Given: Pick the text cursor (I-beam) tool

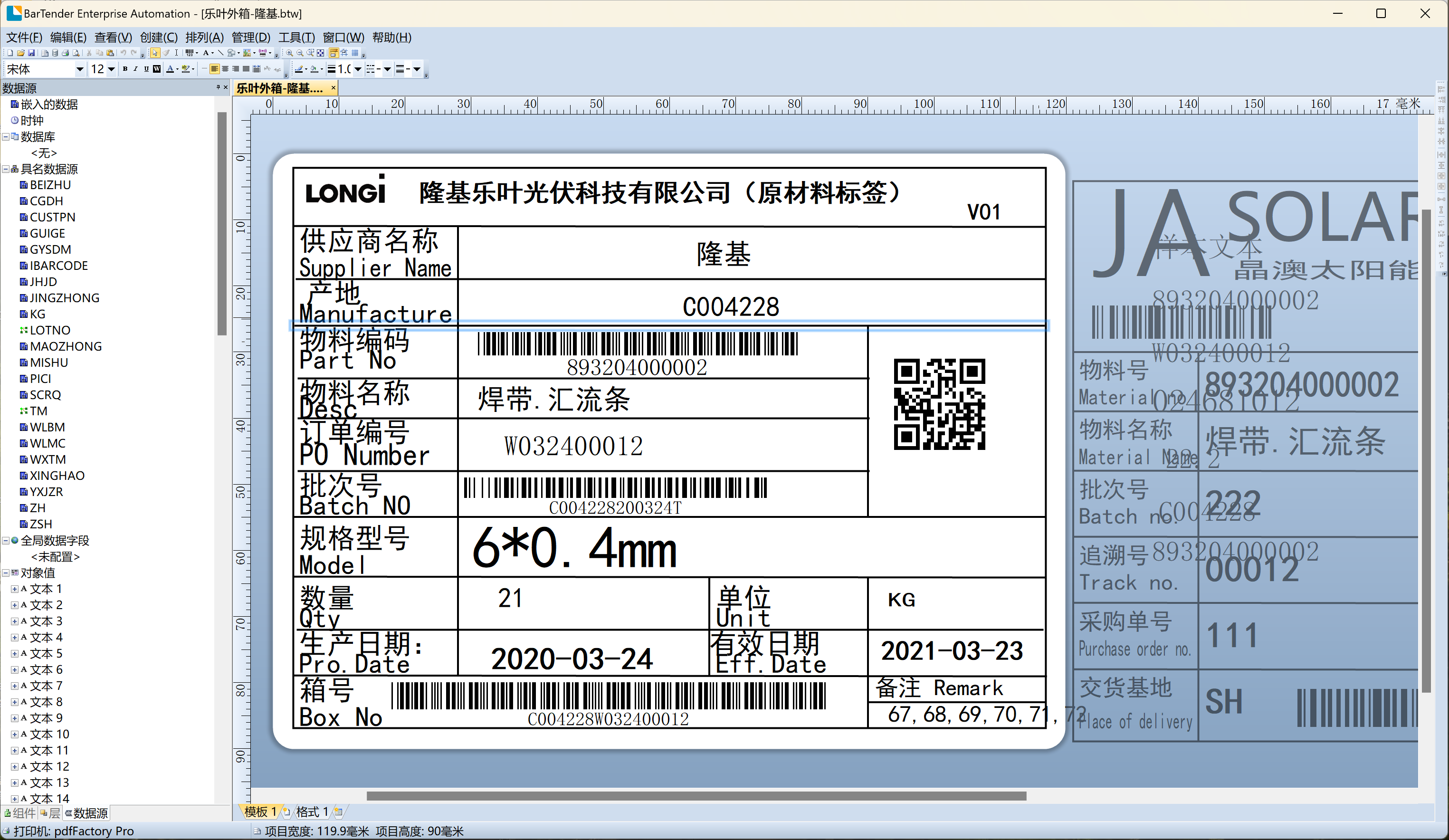Looking at the screenshot, I should pos(176,53).
